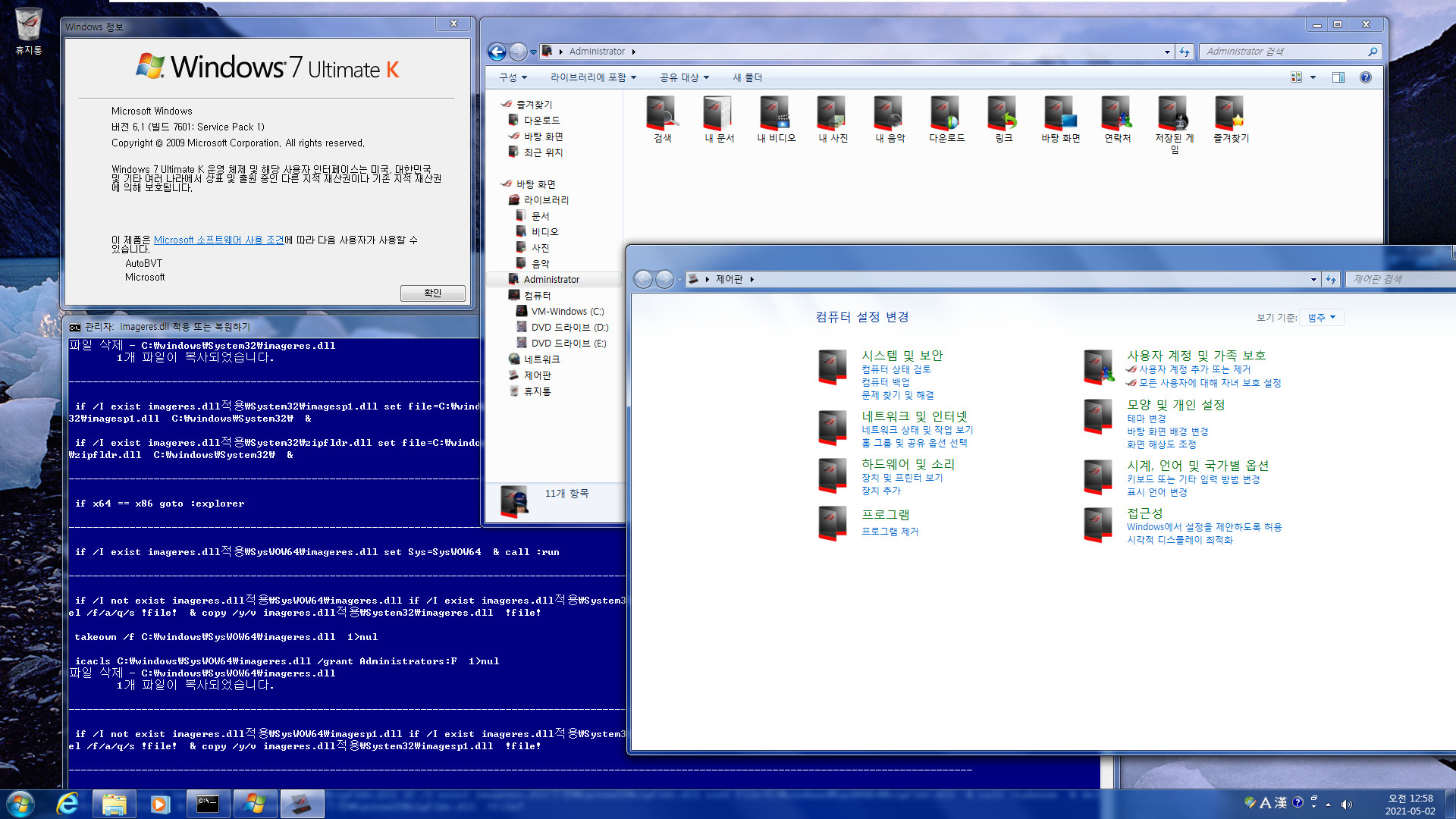Open the 공유 대상 dropdown
Image resolution: width=1456 pixels, height=819 pixels.
pyautogui.click(x=684, y=77)
